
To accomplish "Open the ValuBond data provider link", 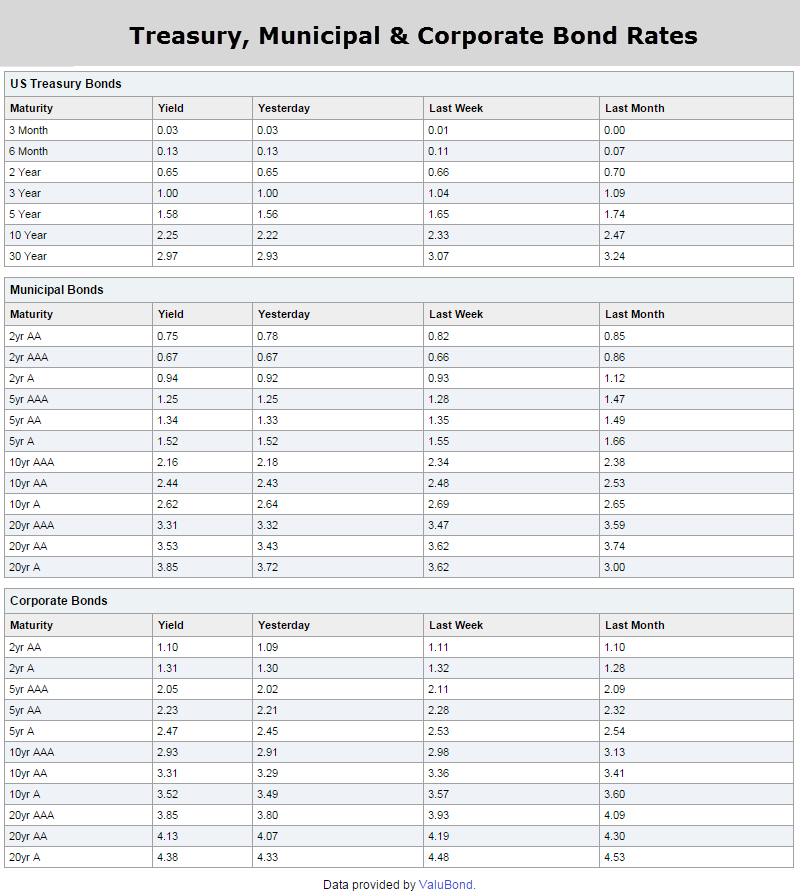I will point(447,885).
